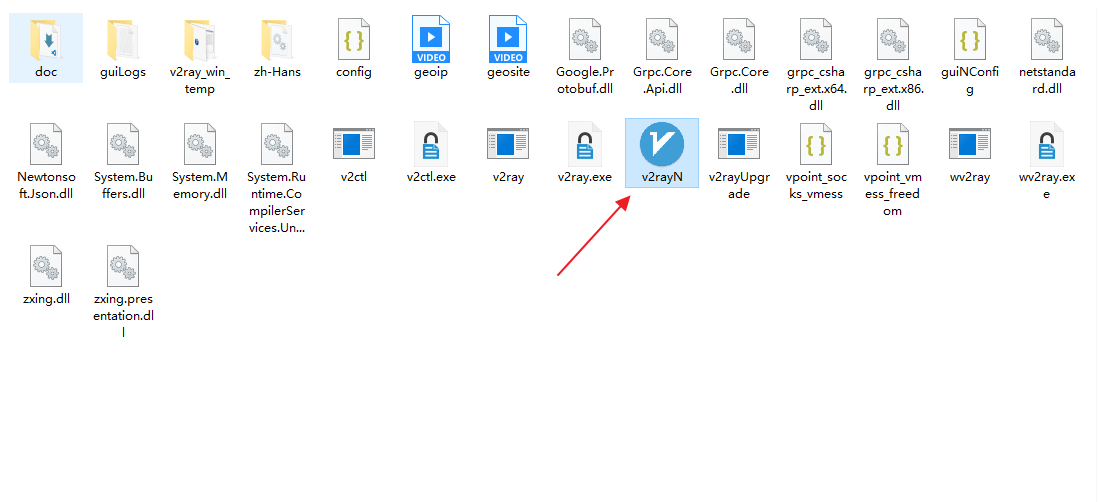The height and width of the screenshot is (502, 1100).
Task: Select the Grpc.Core.Api.dll gear icon
Action: point(662,40)
